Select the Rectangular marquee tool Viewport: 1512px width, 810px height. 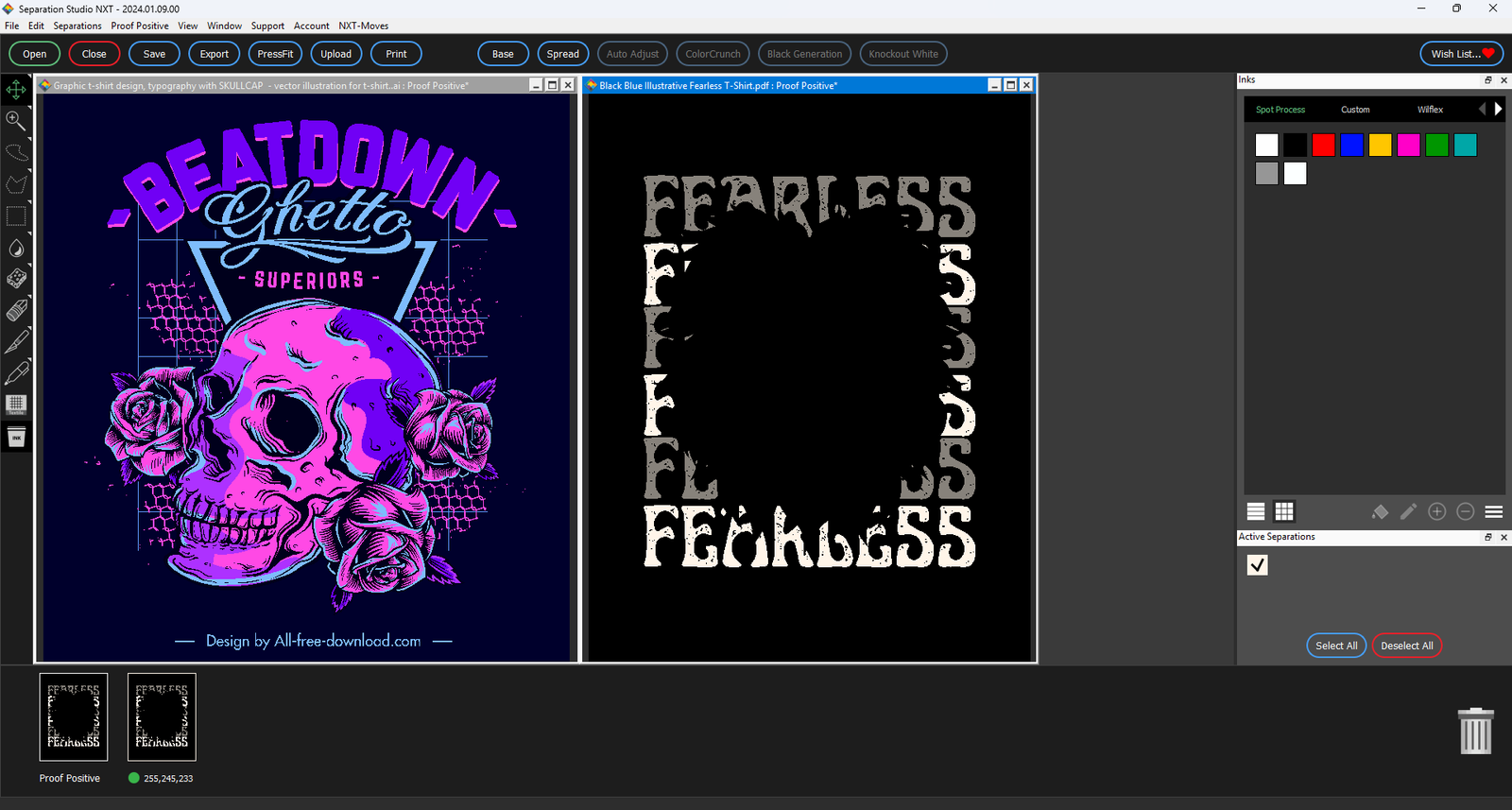point(16,216)
